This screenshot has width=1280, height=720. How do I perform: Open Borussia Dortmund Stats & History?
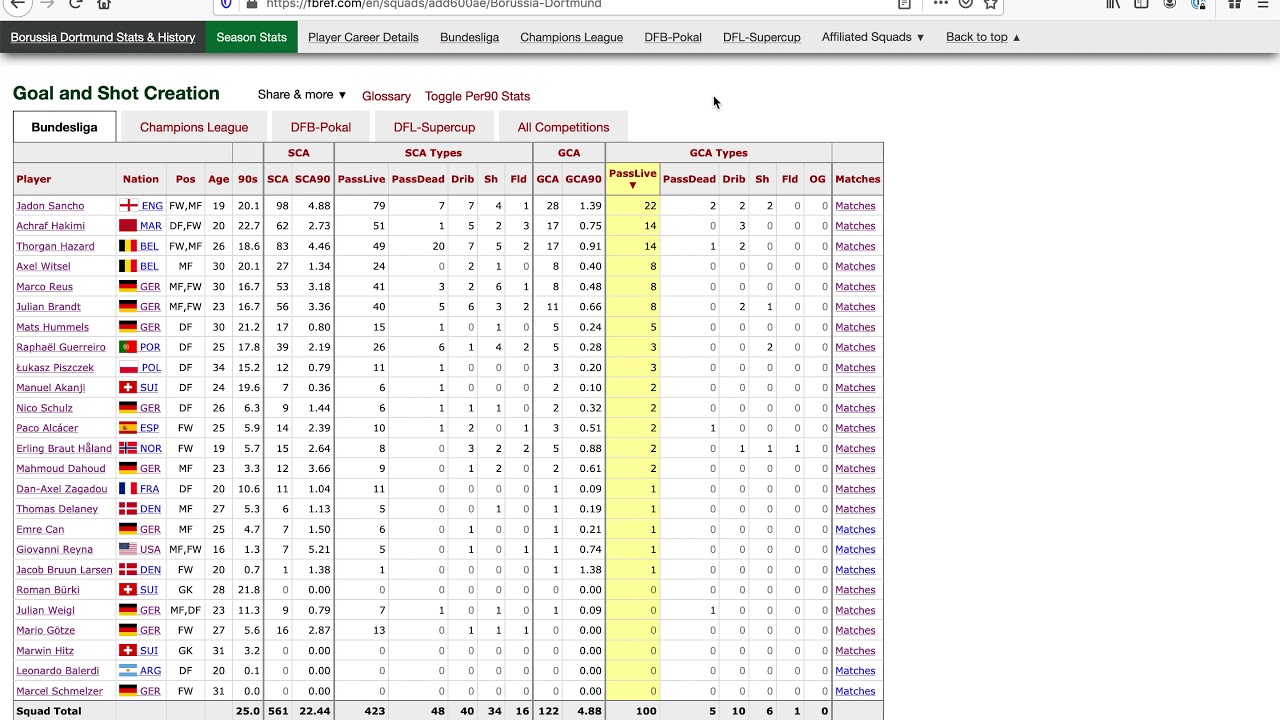pyautogui.click(x=103, y=37)
